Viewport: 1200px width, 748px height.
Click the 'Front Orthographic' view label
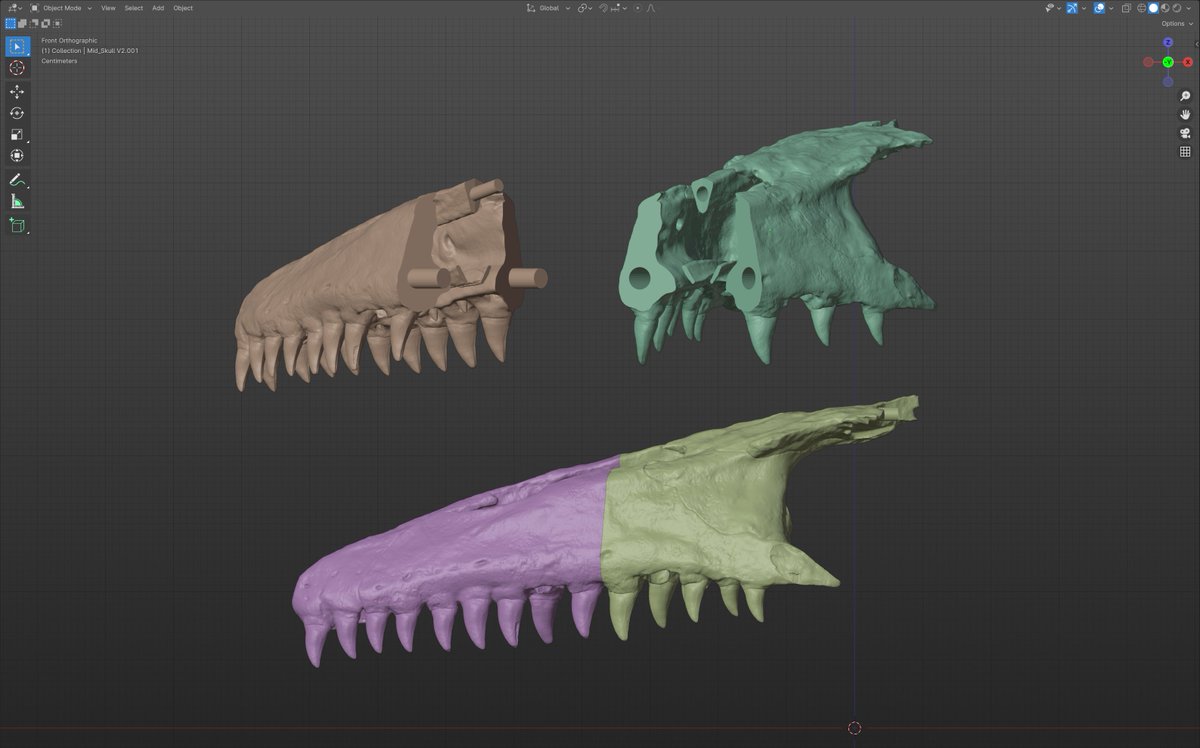click(69, 41)
